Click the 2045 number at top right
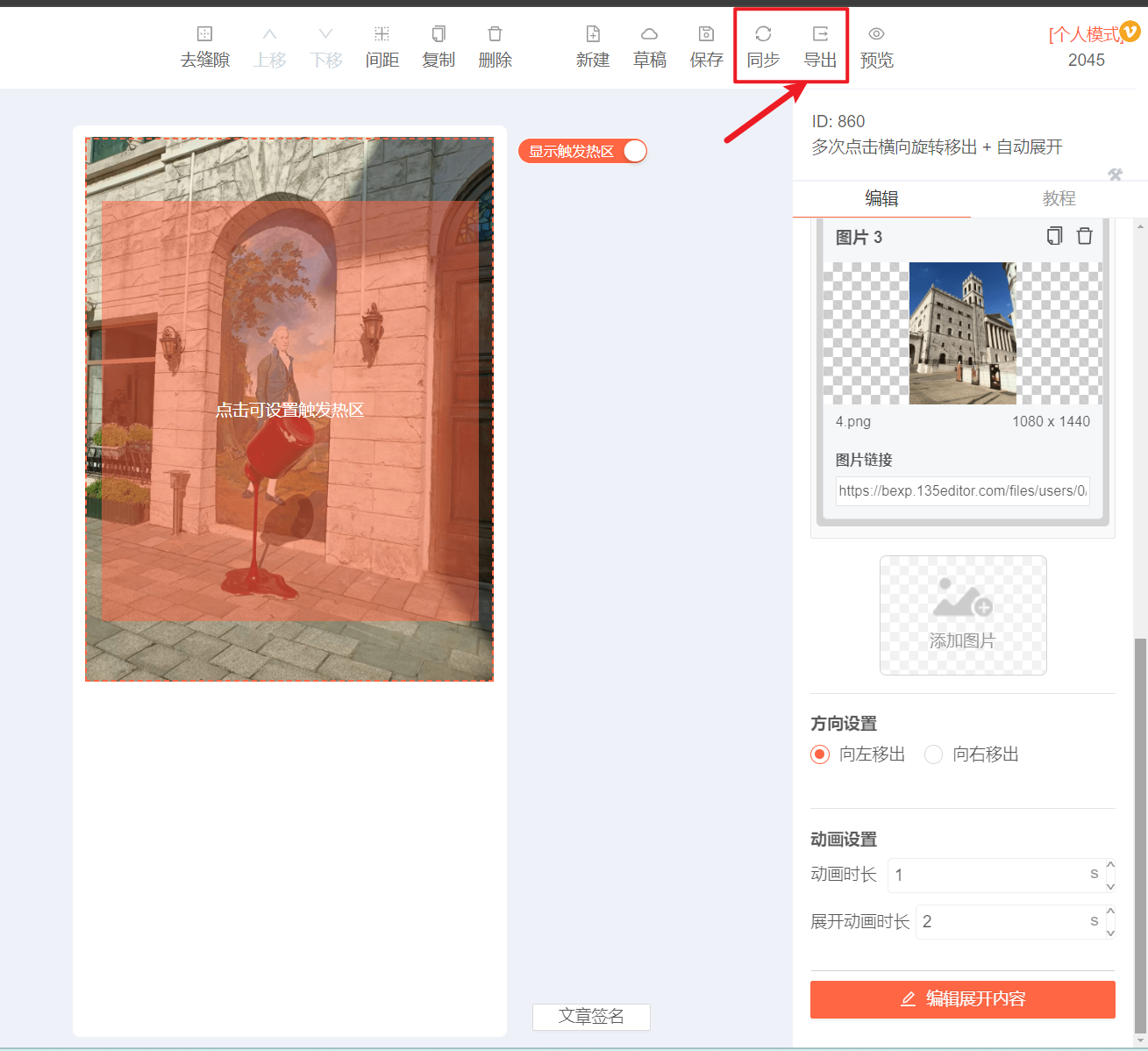 click(x=1086, y=60)
